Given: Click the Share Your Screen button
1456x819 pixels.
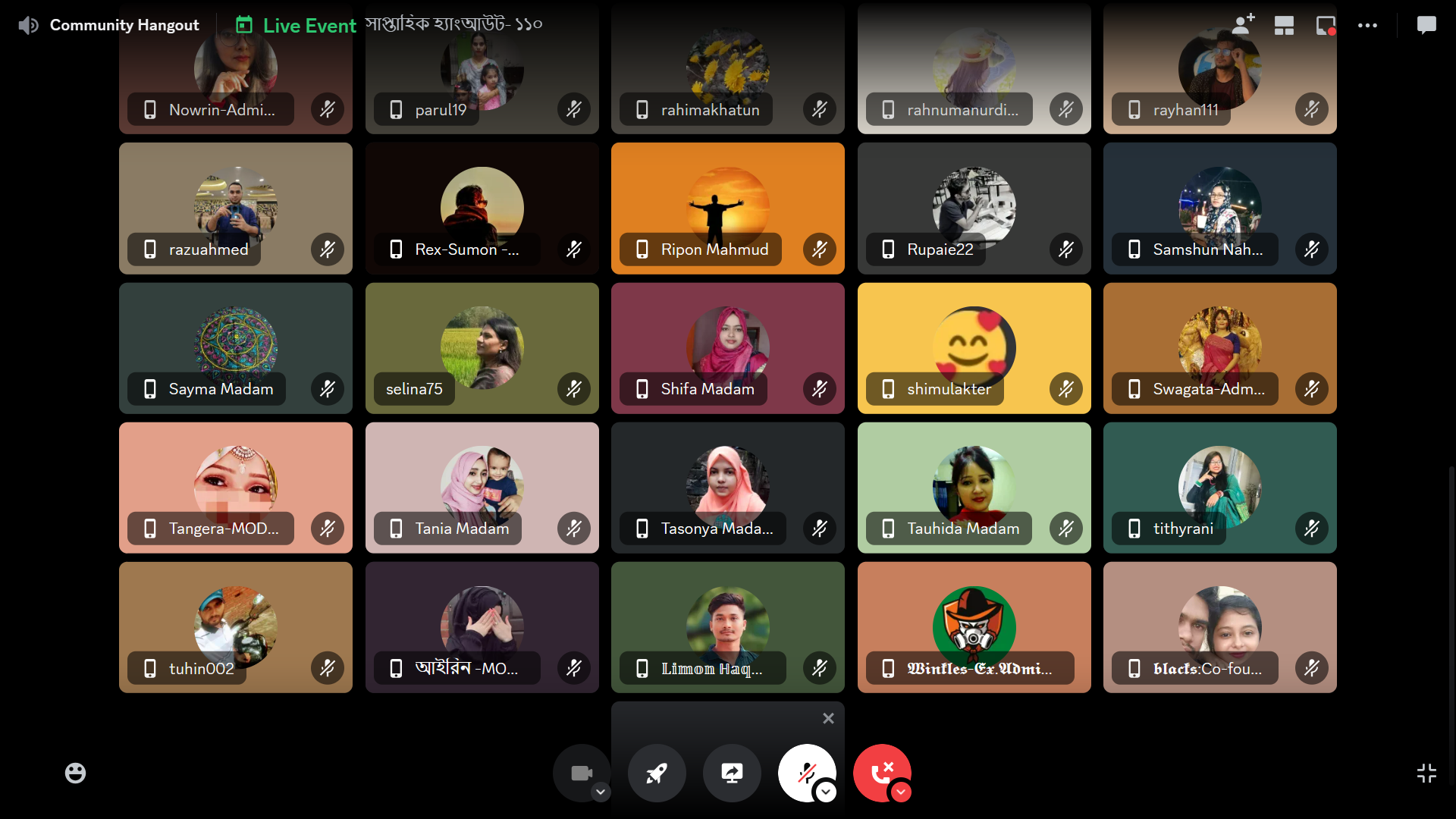Looking at the screenshot, I should [732, 773].
